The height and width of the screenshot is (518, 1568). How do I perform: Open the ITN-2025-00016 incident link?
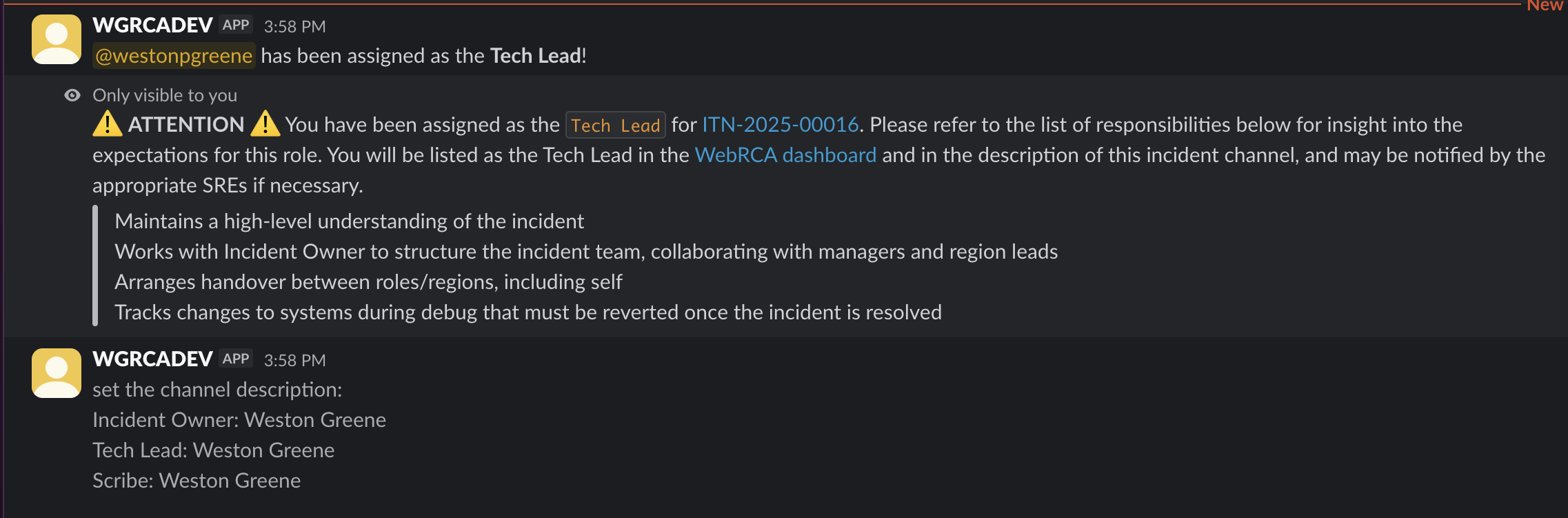point(780,125)
